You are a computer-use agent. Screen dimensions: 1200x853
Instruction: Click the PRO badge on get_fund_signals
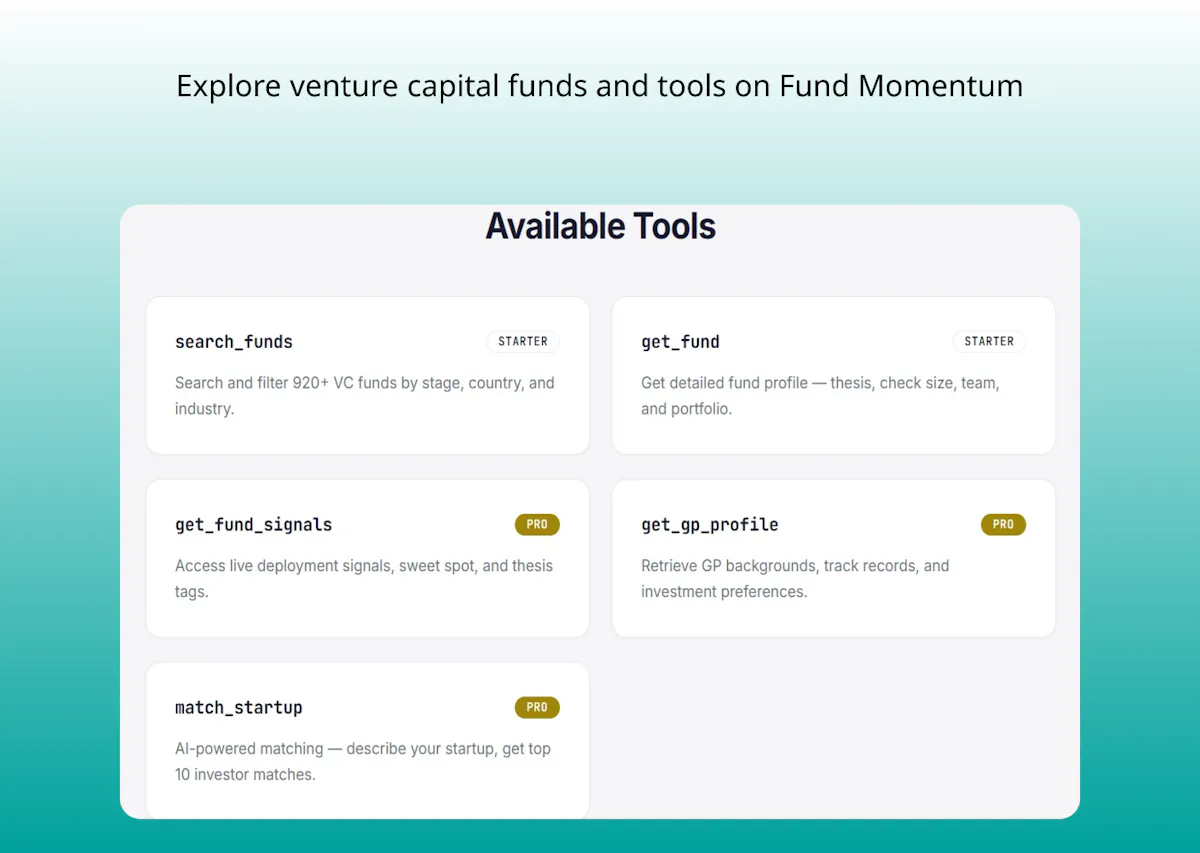click(x=537, y=524)
